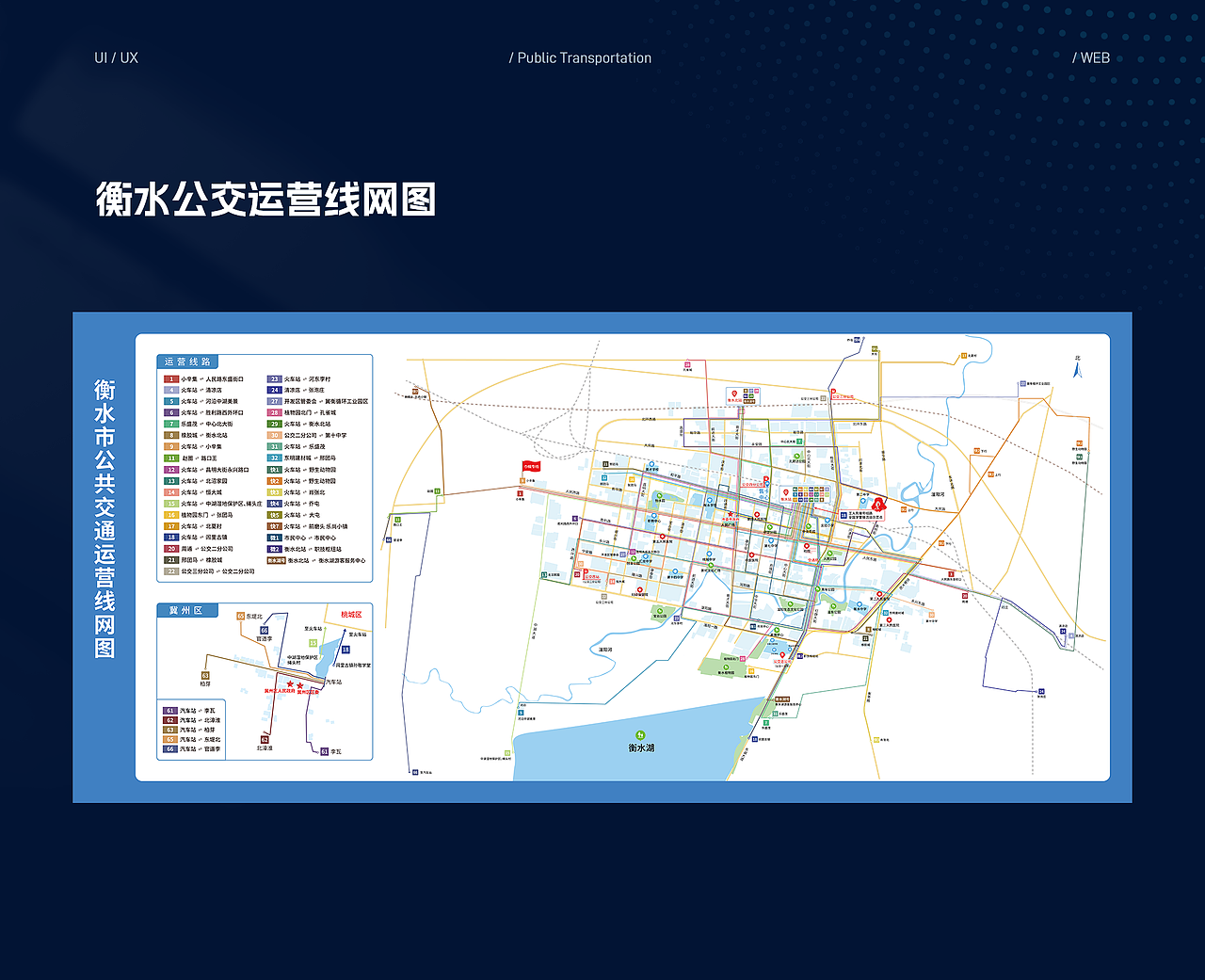
Task: Click the 汽车站 label in the 冀州区 inset map
Action: [x=333, y=683]
